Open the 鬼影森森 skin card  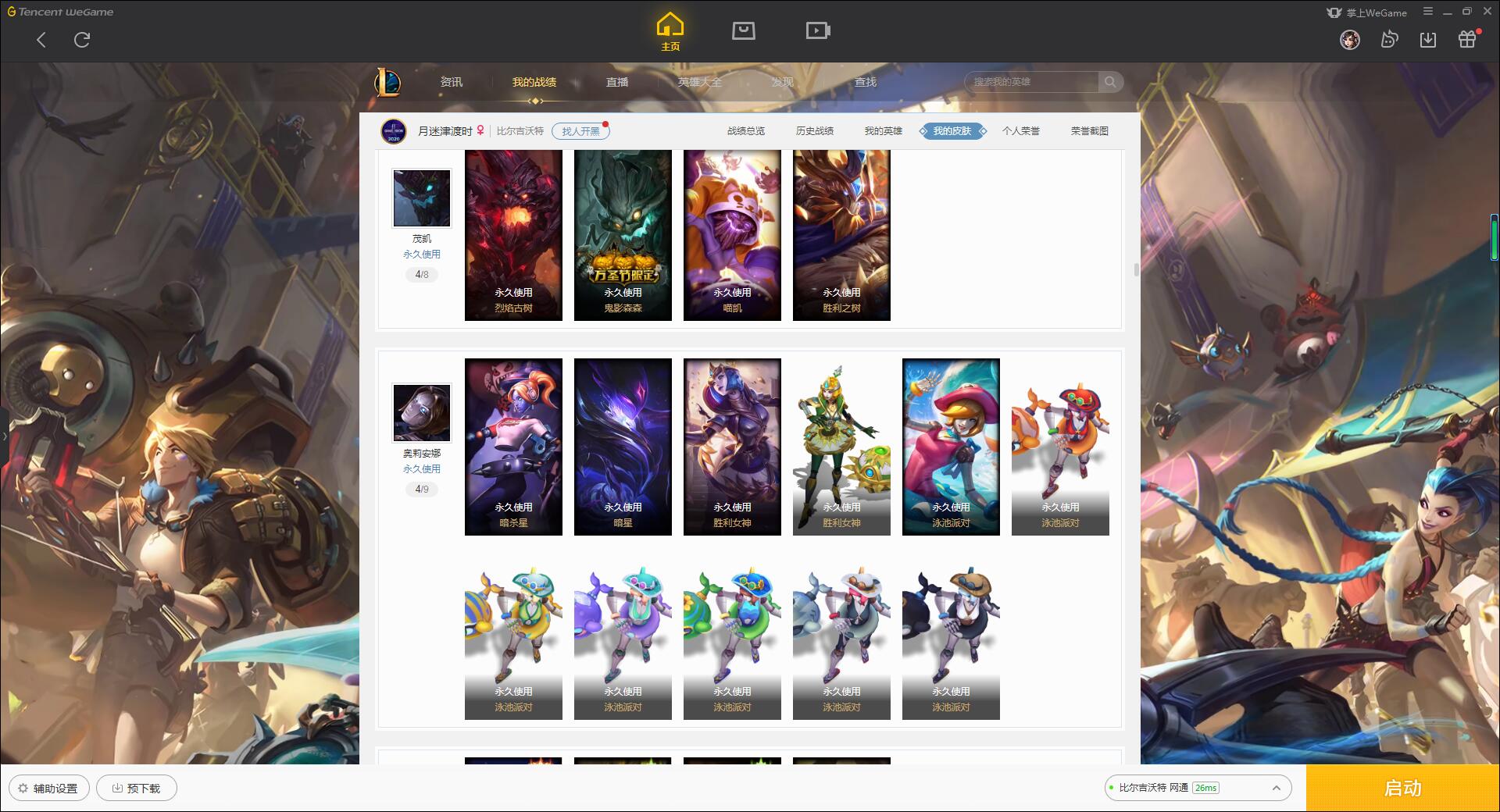623,235
